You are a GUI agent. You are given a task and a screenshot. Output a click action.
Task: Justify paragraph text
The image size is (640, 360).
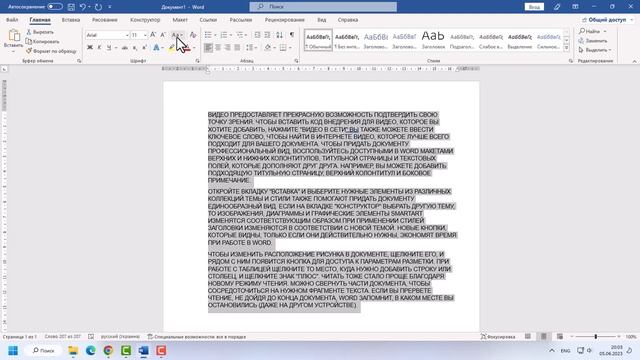click(x=237, y=48)
